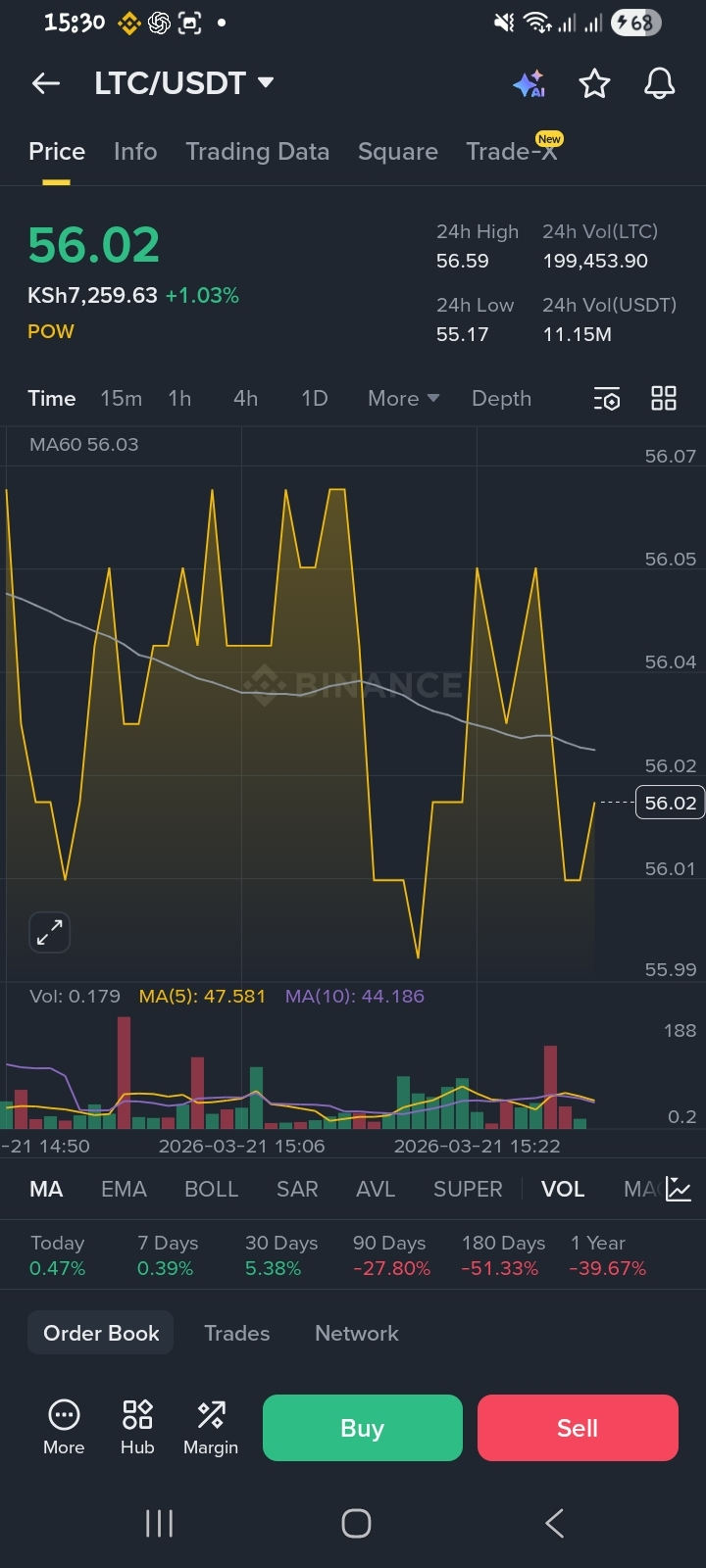Image resolution: width=706 pixels, height=1568 pixels.
Task: Toggle the MA indicator
Action: tap(46, 1189)
